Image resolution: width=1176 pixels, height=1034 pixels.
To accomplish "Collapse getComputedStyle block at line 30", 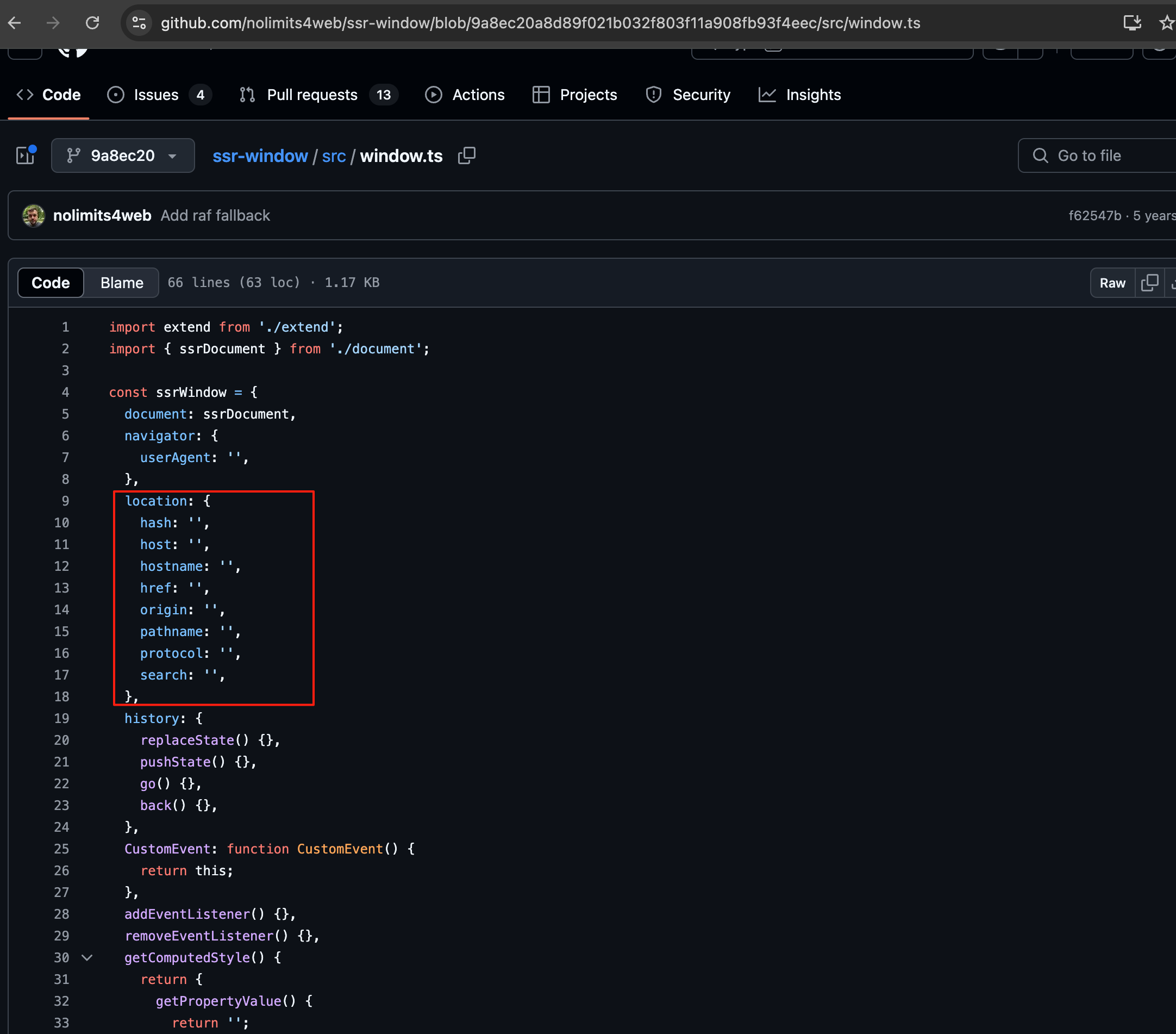I will [x=87, y=957].
